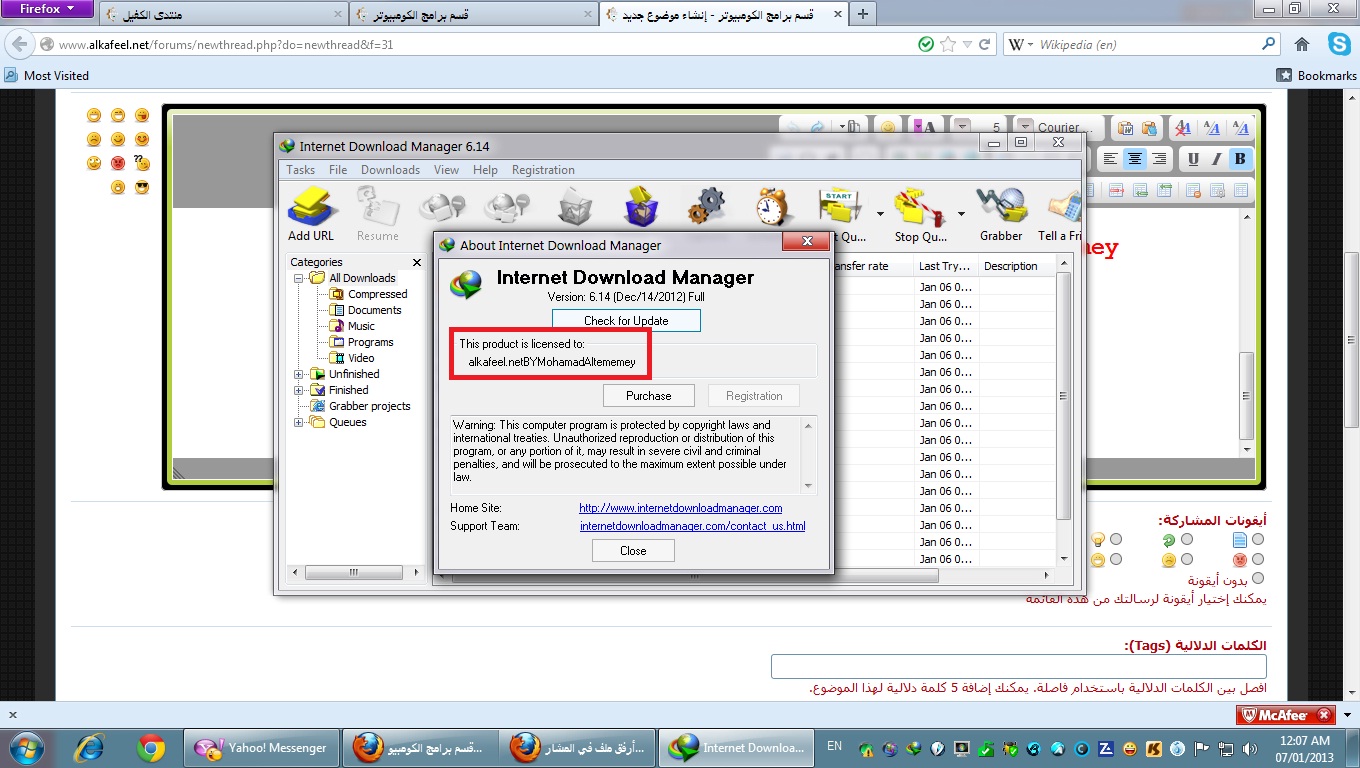Insert the red angry smiley from smiley panel
The image size is (1360, 768).
pyautogui.click(x=118, y=163)
